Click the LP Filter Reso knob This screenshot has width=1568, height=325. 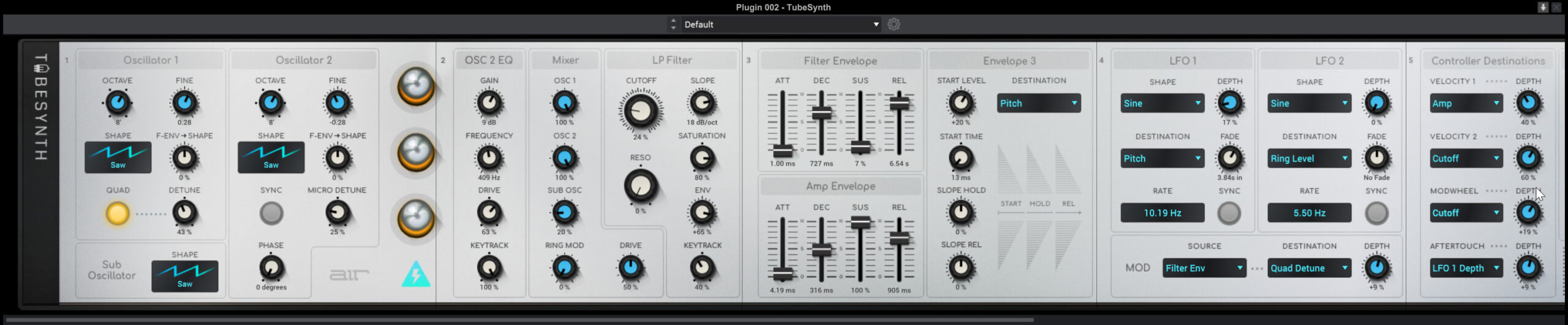point(641,186)
